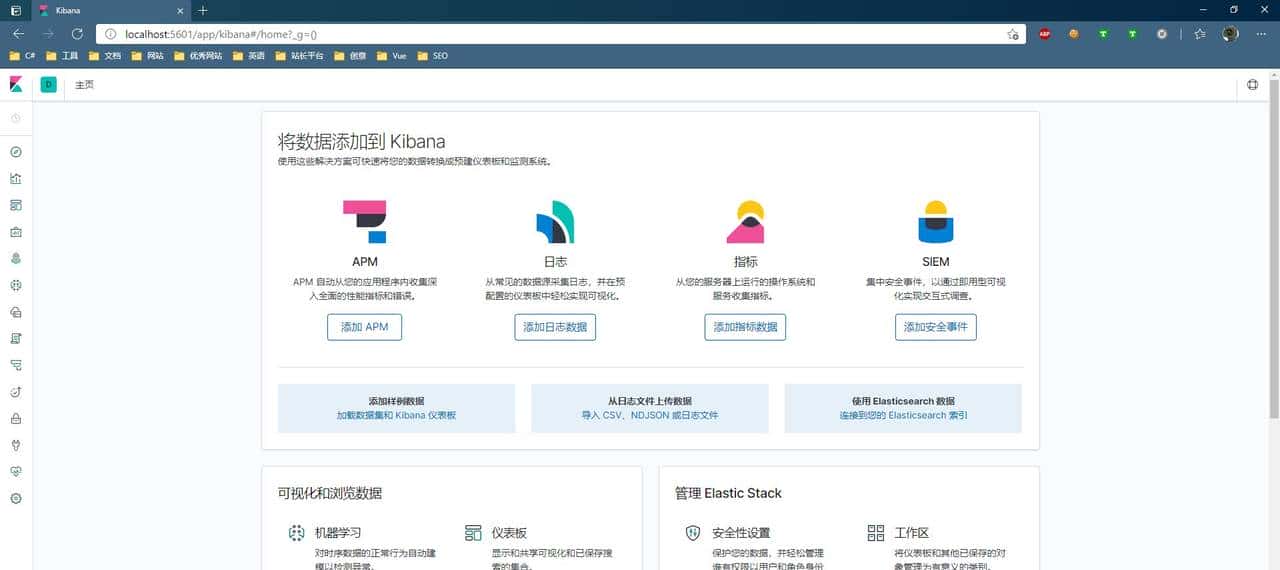Click the ABP extension icon

[x=1044, y=33]
